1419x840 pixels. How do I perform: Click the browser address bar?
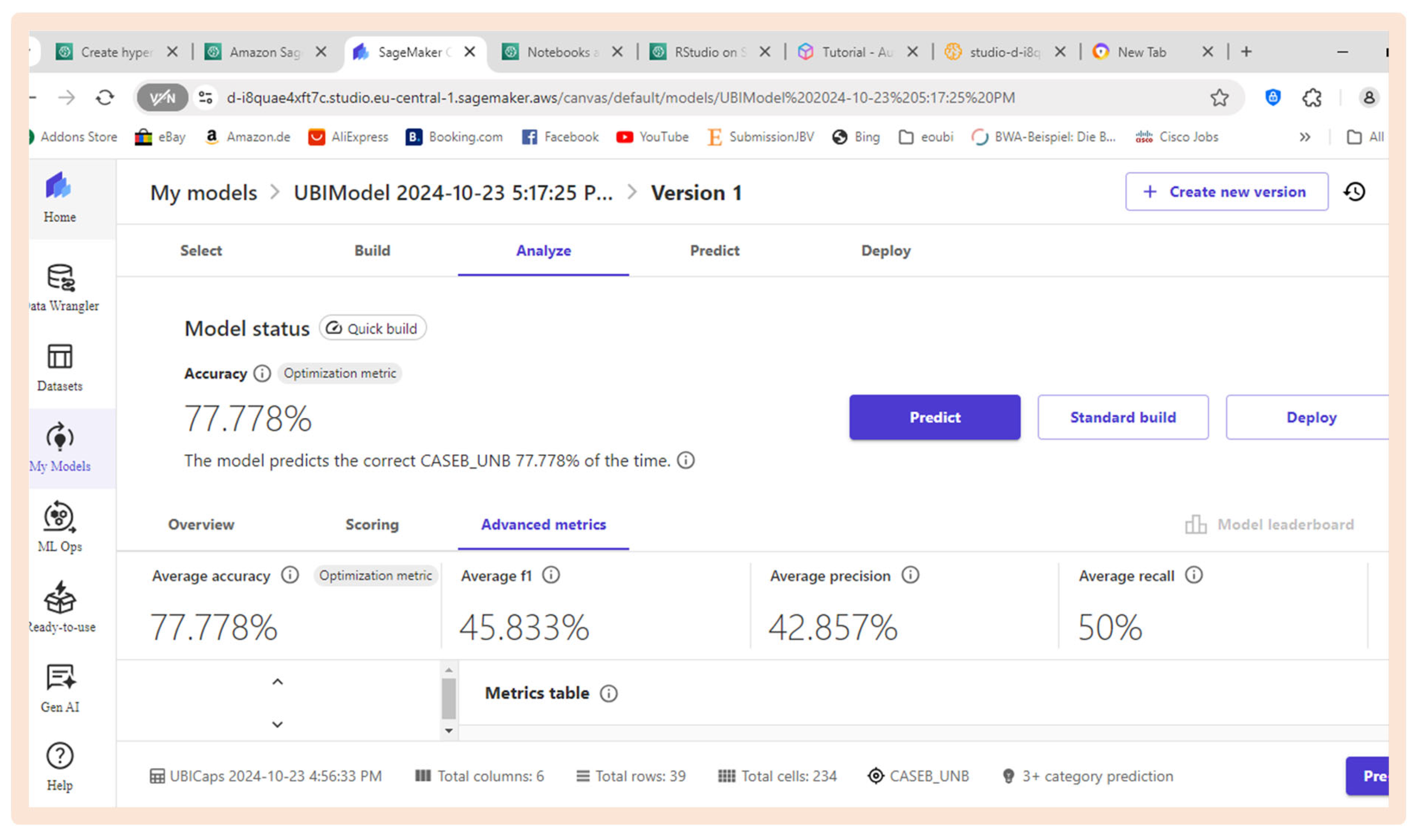pyautogui.click(x=622, y=97)
